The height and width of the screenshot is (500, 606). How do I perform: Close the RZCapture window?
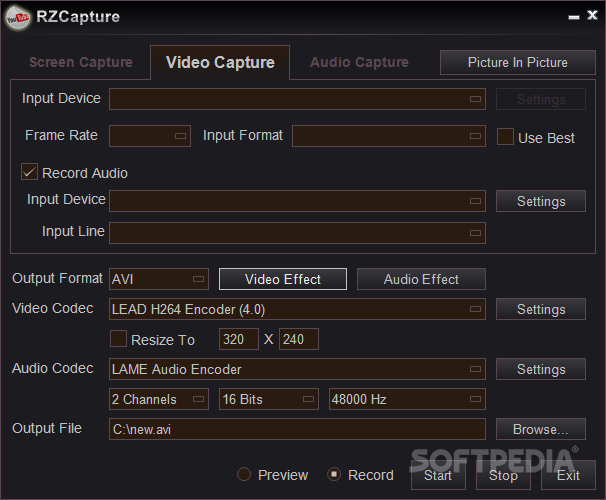[592, 15]
